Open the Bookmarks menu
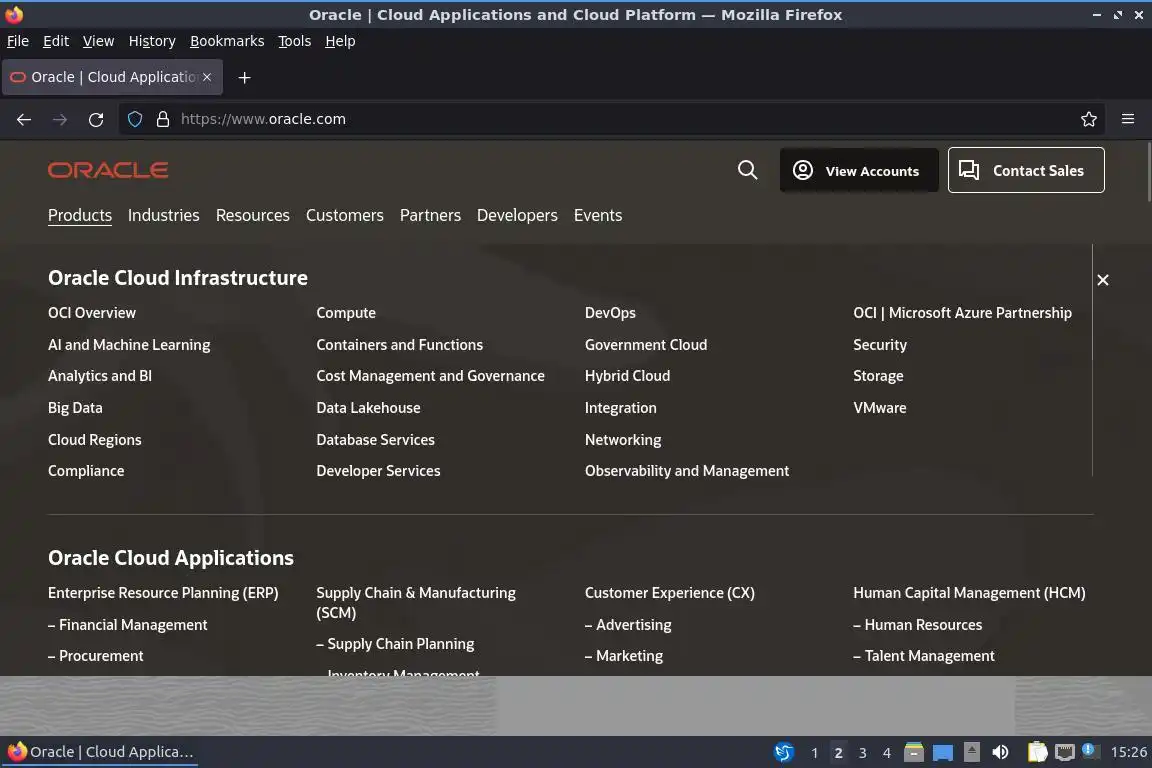Image resolution: width=1152 pixels, height=768 pixels. click(x=227, y=41)
